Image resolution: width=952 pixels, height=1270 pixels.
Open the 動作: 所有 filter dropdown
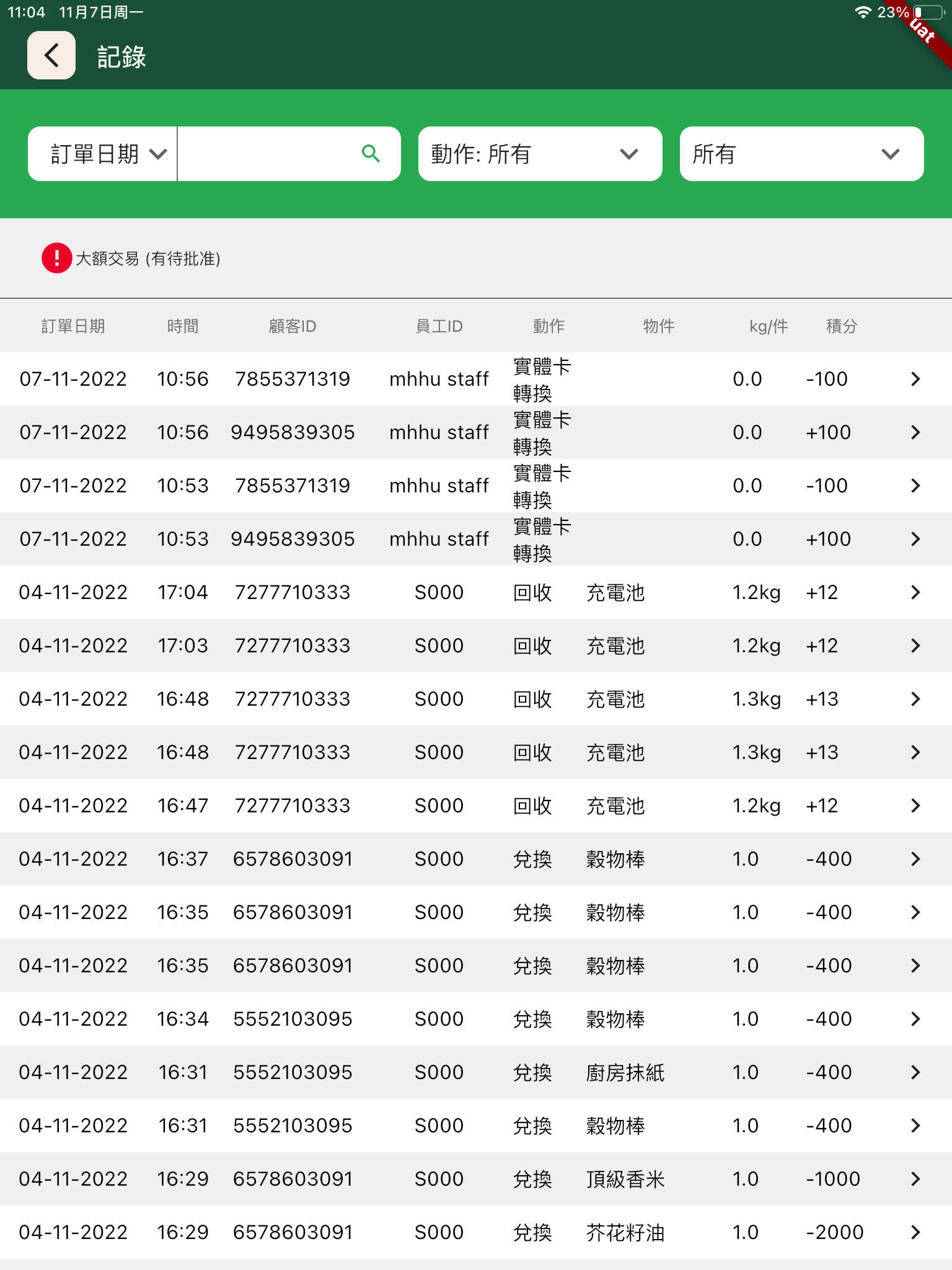tap(540, 154)
